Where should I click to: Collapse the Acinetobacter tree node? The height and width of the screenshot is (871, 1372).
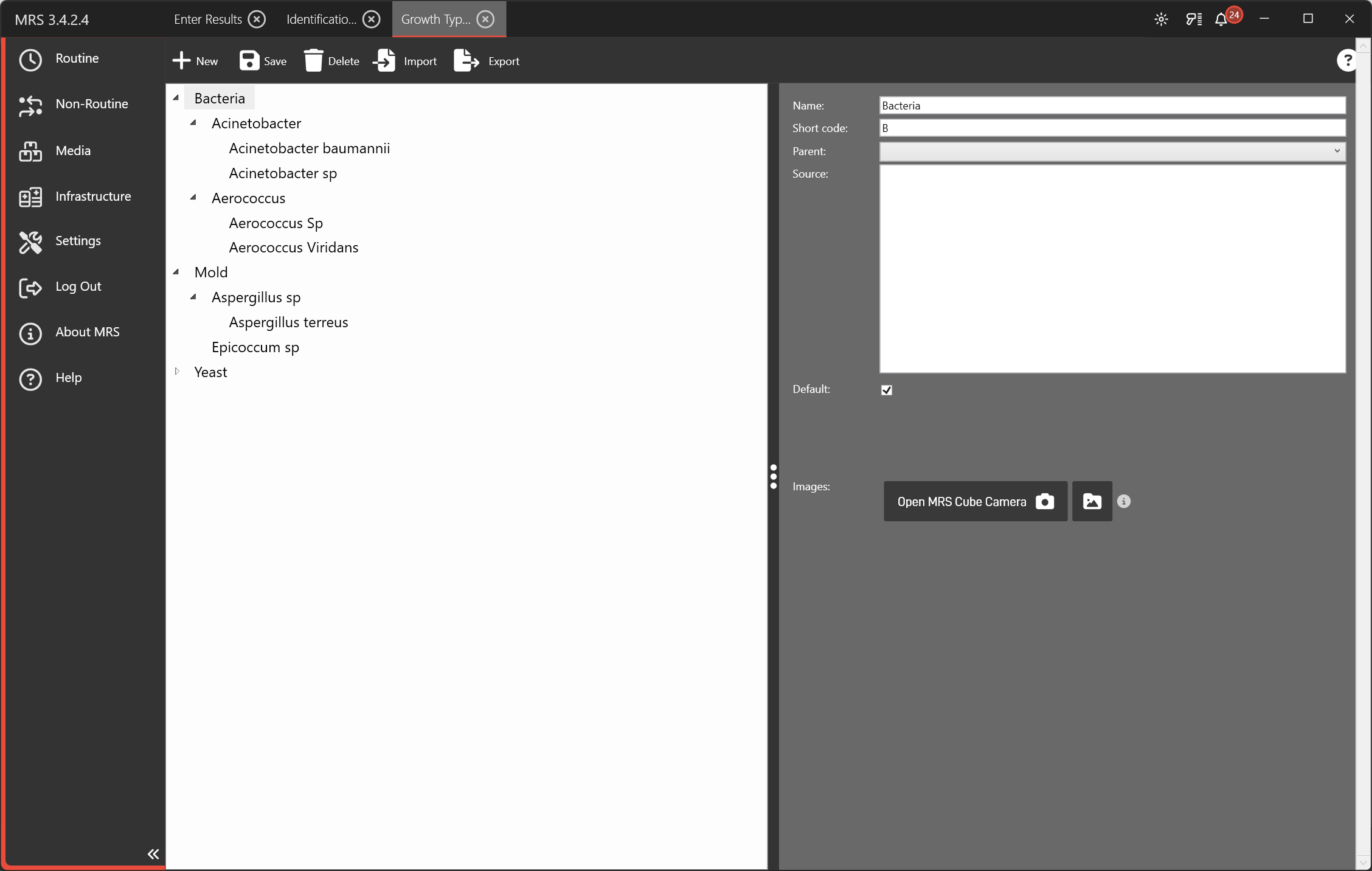point(193,123)
